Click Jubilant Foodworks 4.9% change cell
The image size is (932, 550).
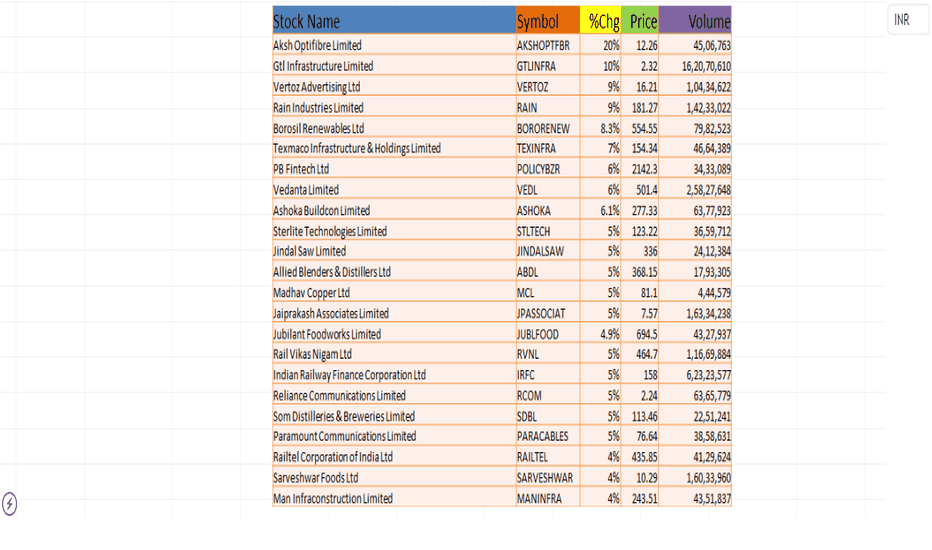(600, 334)
